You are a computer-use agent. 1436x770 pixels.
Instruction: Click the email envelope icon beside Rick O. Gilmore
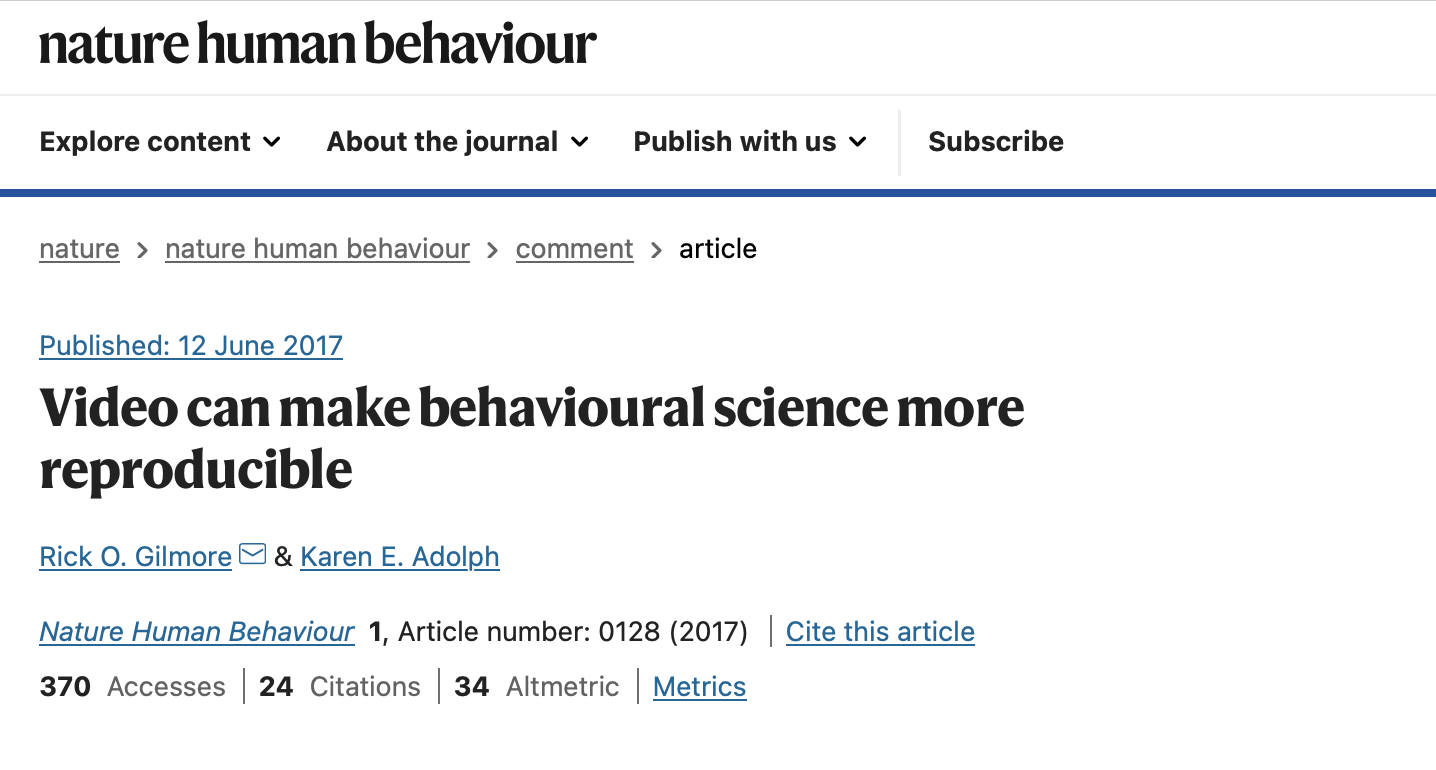click(253, 554)
